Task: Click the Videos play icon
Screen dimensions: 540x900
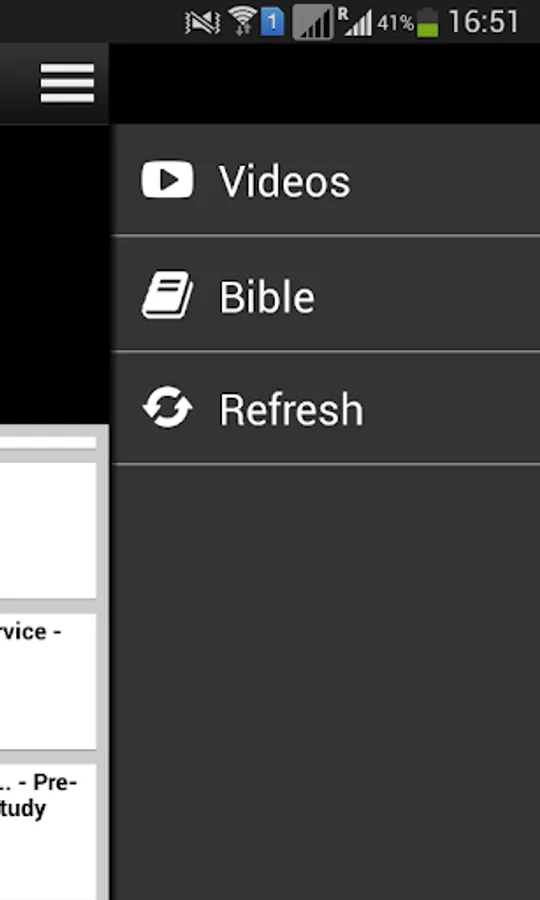Action: pyautogui.click(x=167, y=180)
